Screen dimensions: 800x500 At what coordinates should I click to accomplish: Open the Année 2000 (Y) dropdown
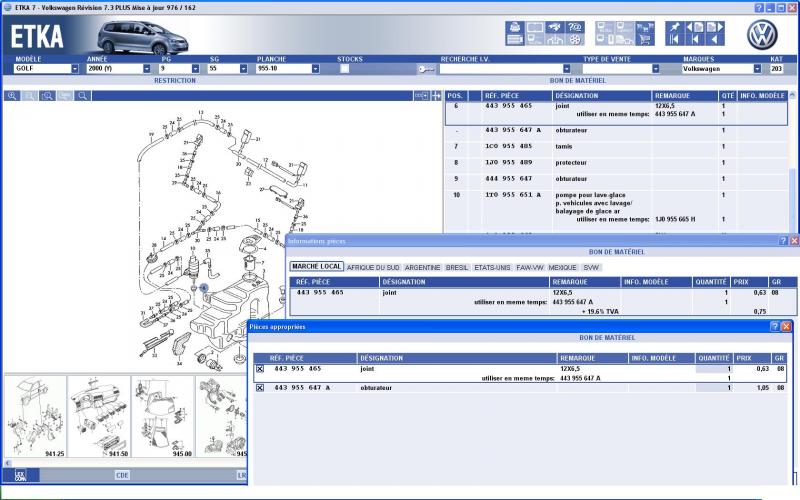point(147,69)
